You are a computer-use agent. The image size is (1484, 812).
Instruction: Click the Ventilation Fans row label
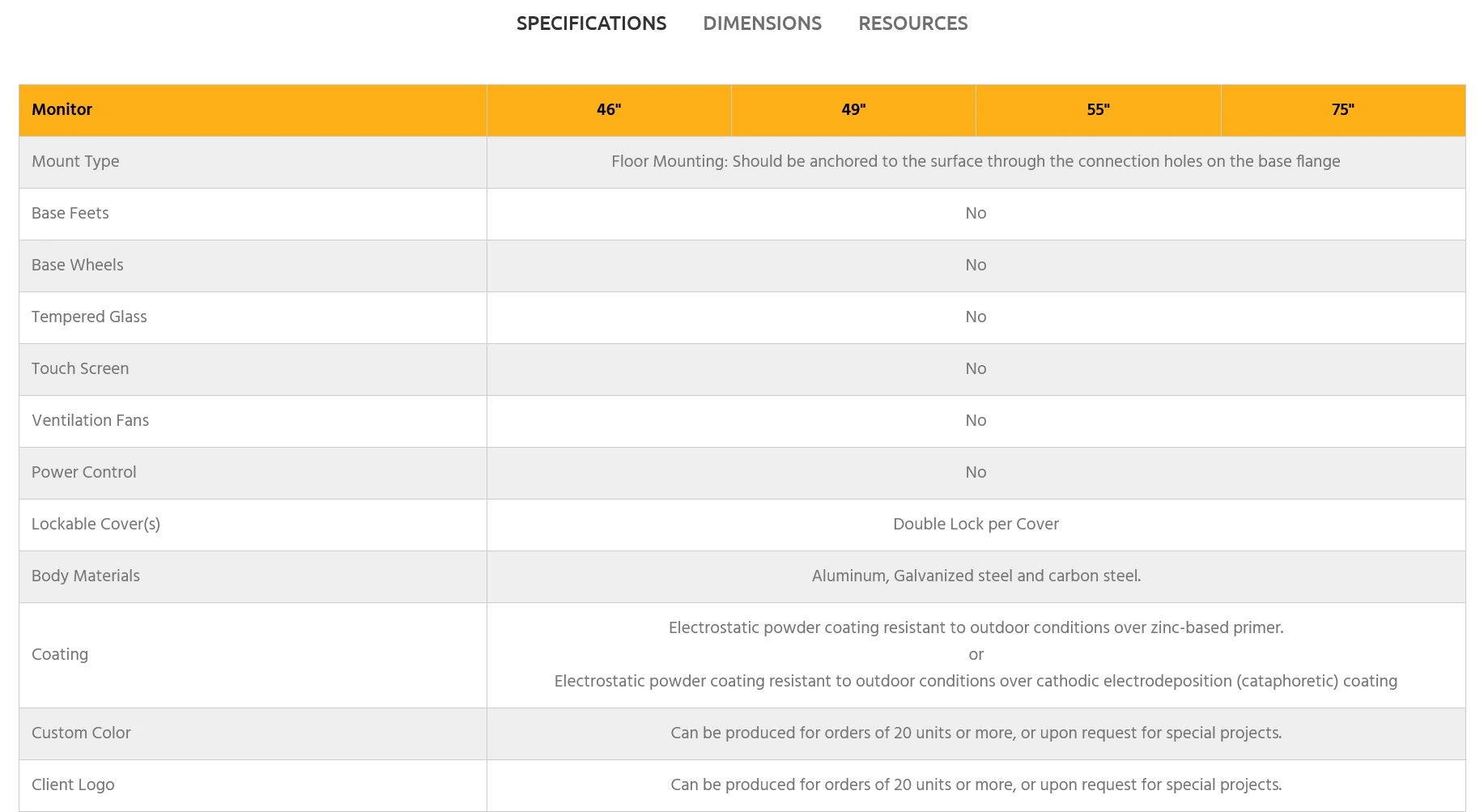91,420
